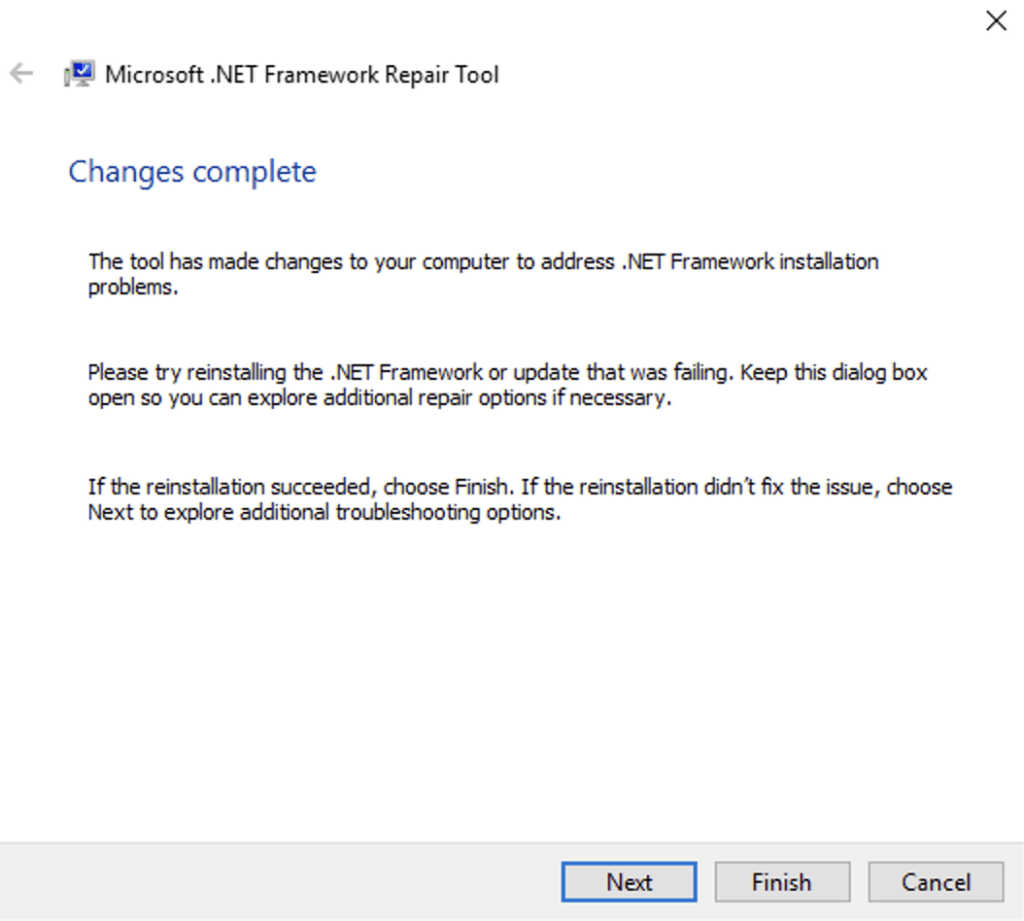The image size is (1024, 921).
Task: Click the Repair Tool application icon
Action: pos(79,74)
